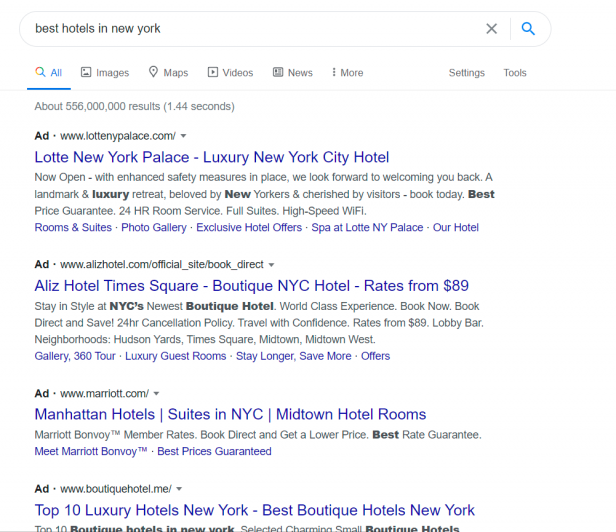Open the Spa at Lotte NY Palace sitelink
The height and width of the screenshot is (532, 616).
[x=367, y=227]
